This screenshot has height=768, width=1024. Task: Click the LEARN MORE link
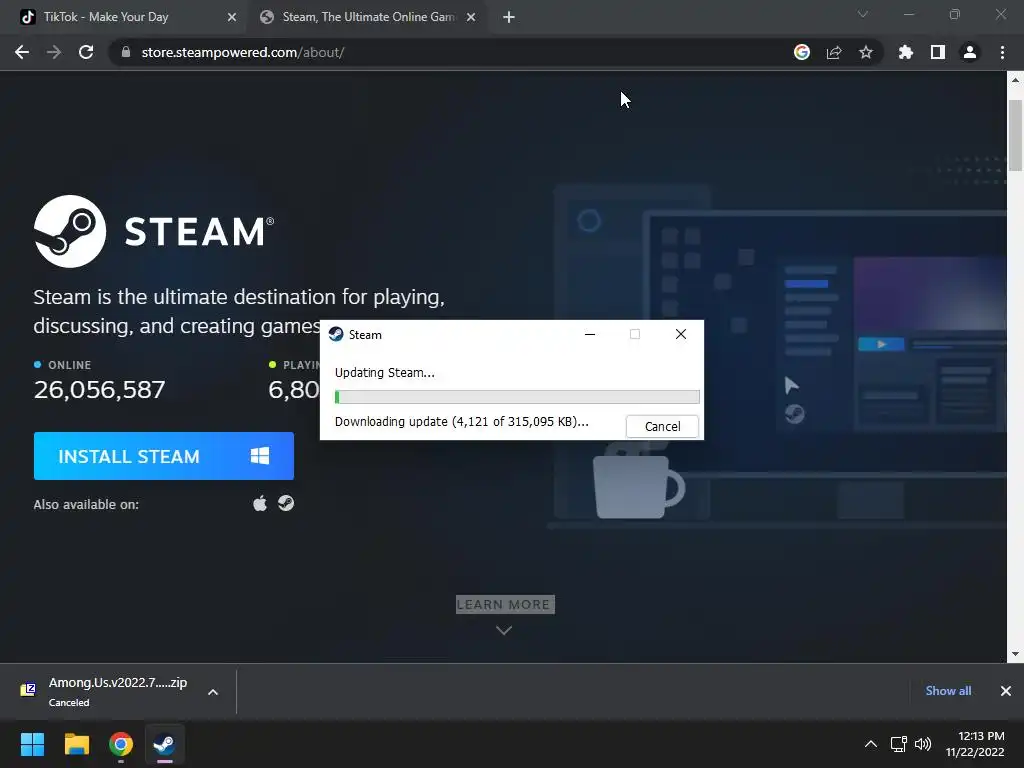click(x=505, y=605)
